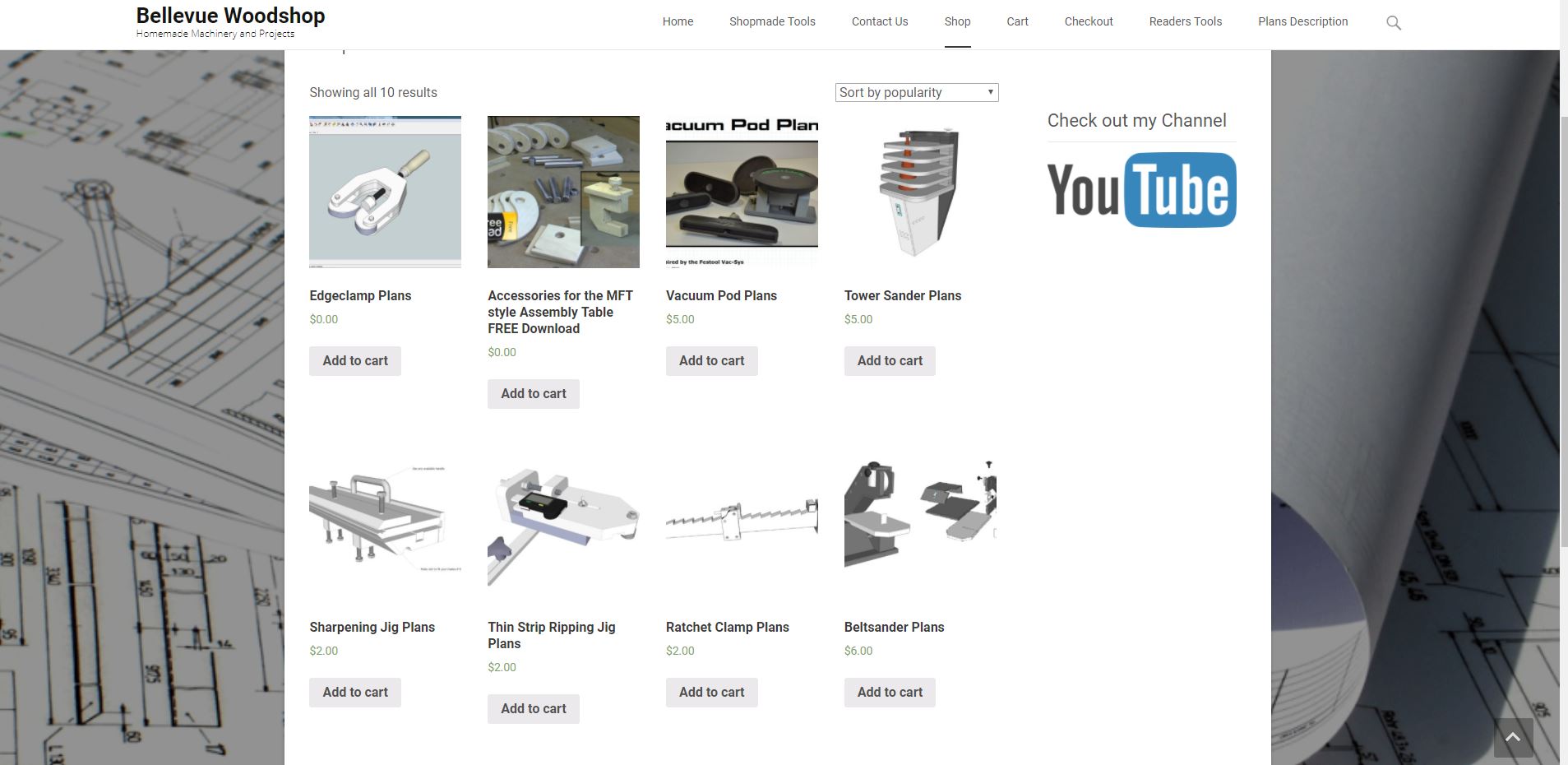This screenshot has height=765, width=1568.
Task: Click the Bellevue Woodshop site title
Action: (x=230, y=16)
